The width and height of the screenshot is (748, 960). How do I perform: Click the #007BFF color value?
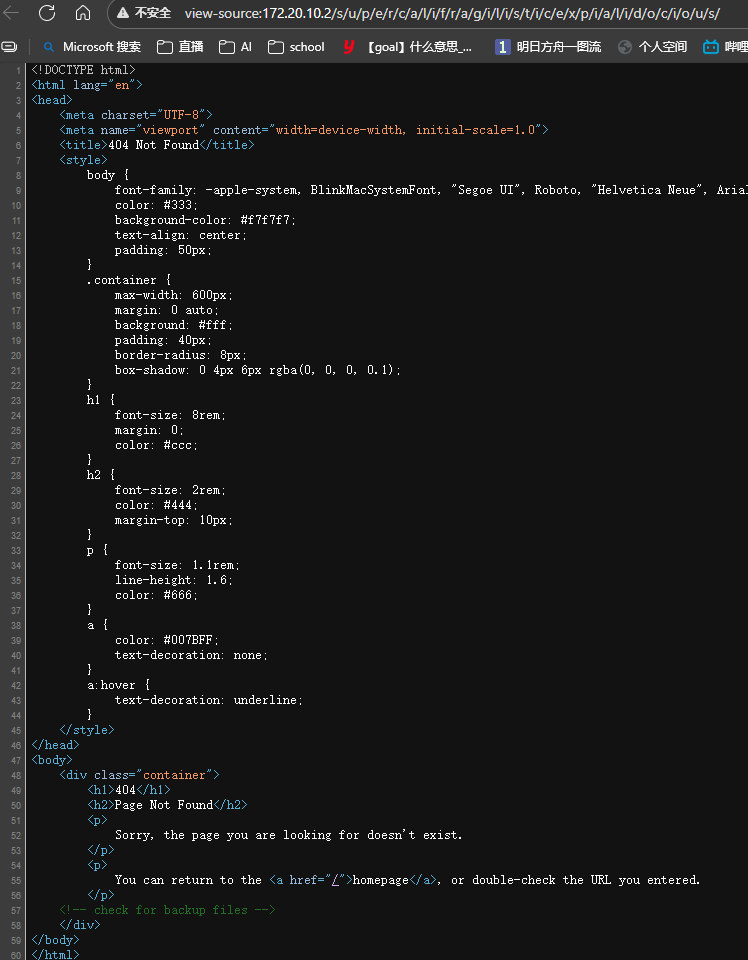188,640
